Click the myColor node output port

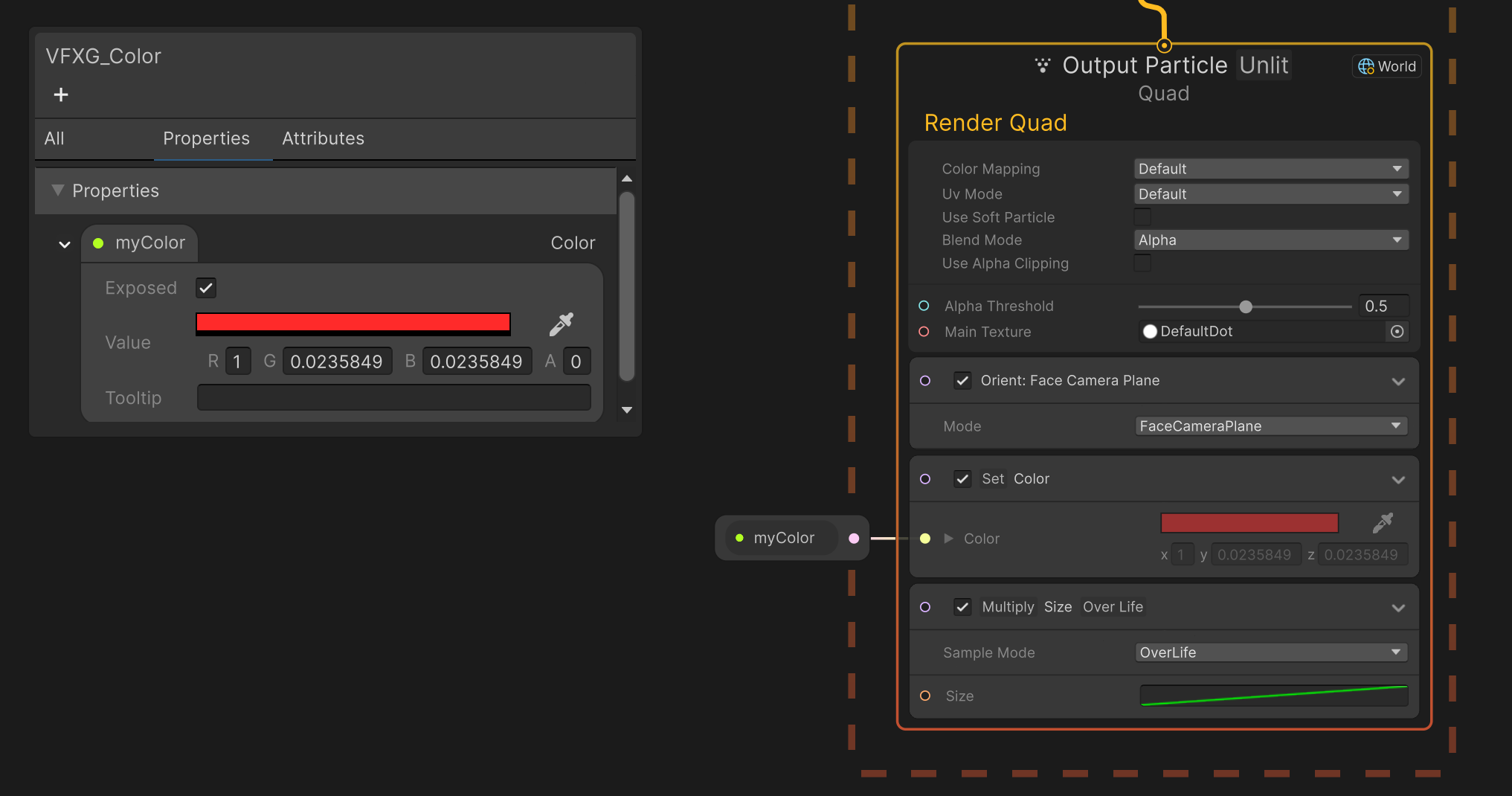coord(854,538)
